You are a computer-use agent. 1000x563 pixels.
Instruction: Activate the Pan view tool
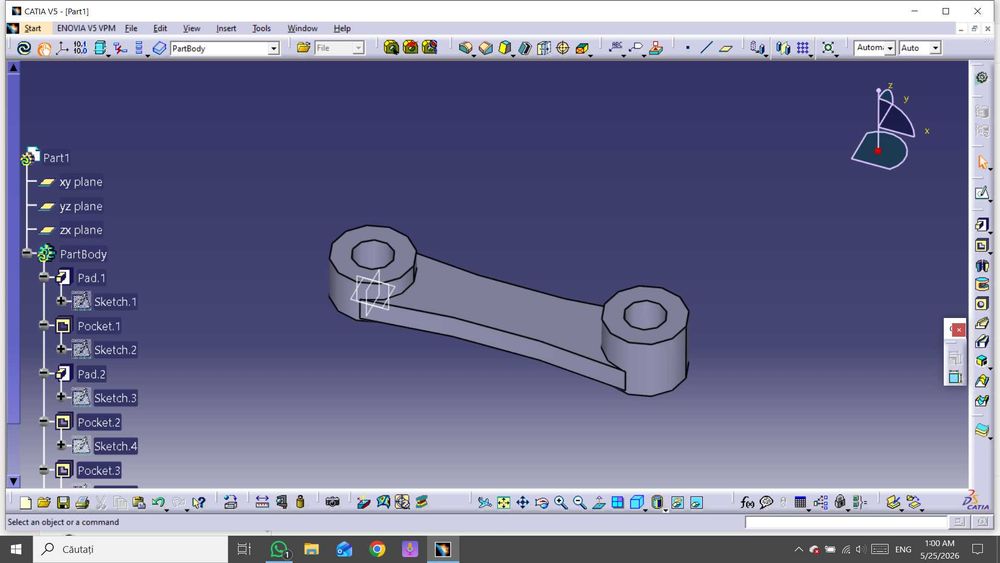(522, 502)
